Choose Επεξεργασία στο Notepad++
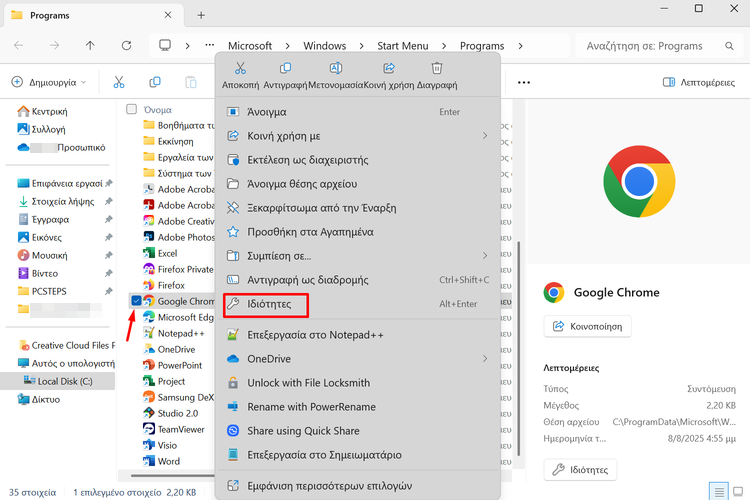 coord(358,335)
